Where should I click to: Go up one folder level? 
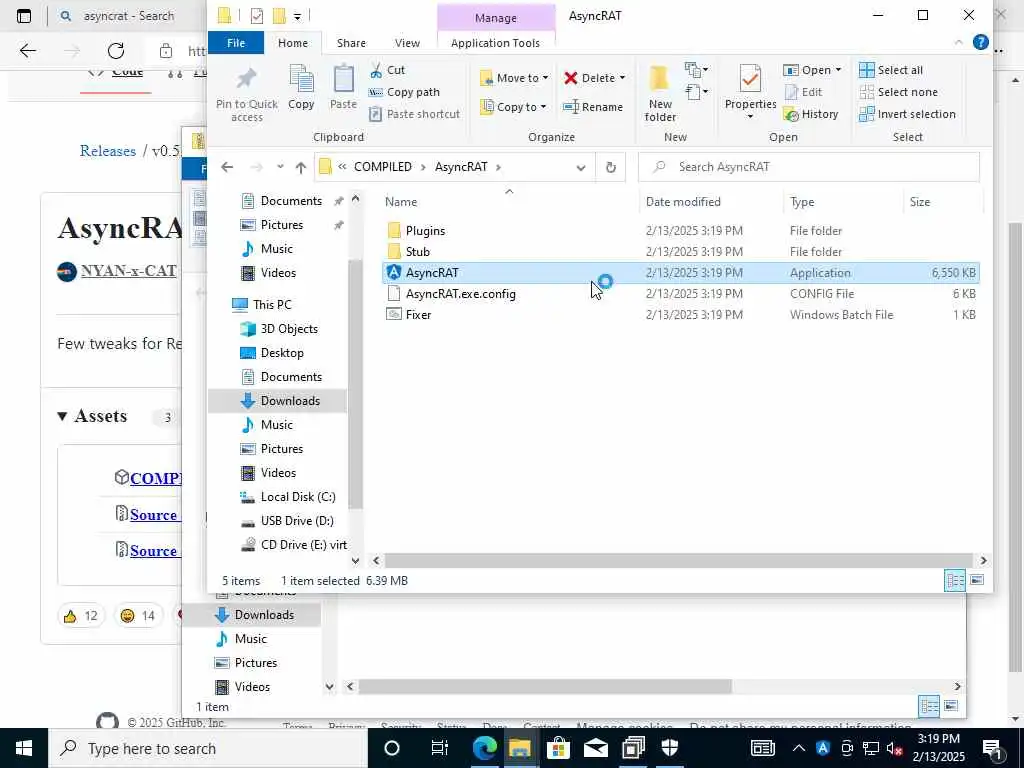tap(300, 167)
